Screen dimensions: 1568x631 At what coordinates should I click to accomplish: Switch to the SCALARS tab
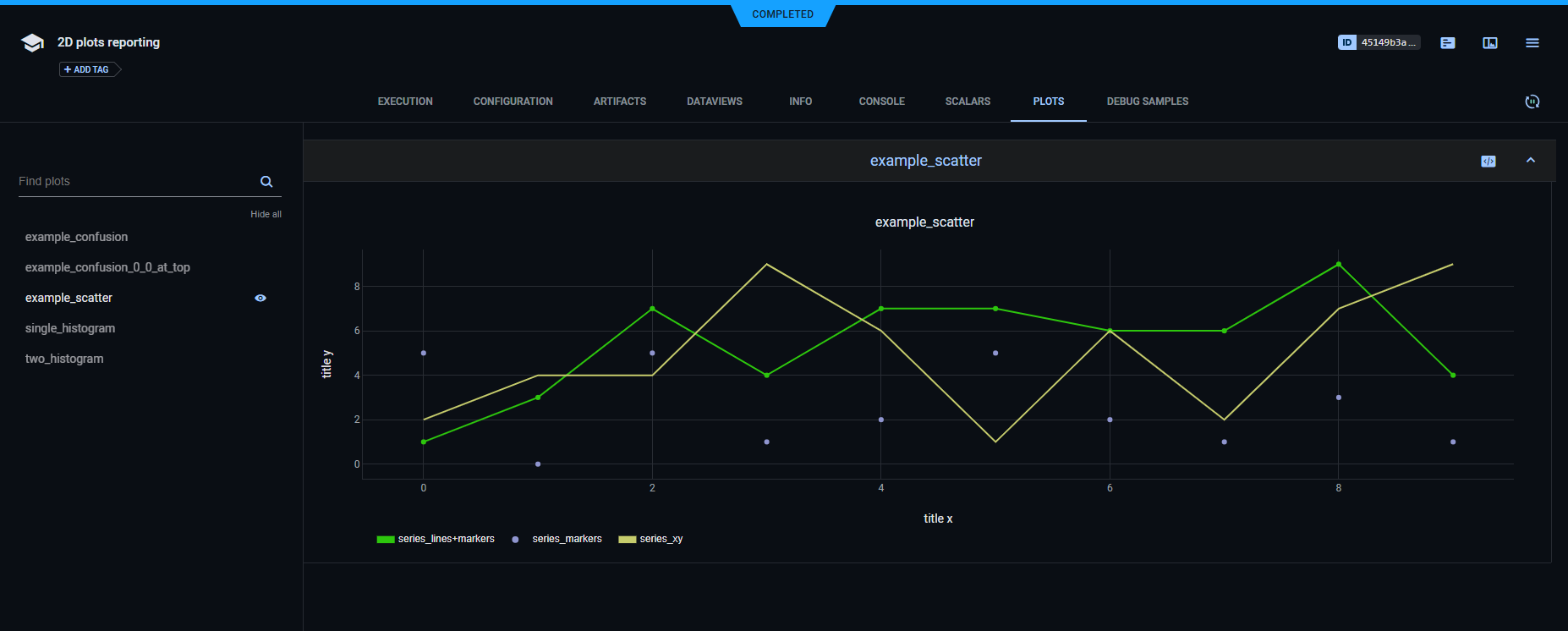(x=968, y=102)
